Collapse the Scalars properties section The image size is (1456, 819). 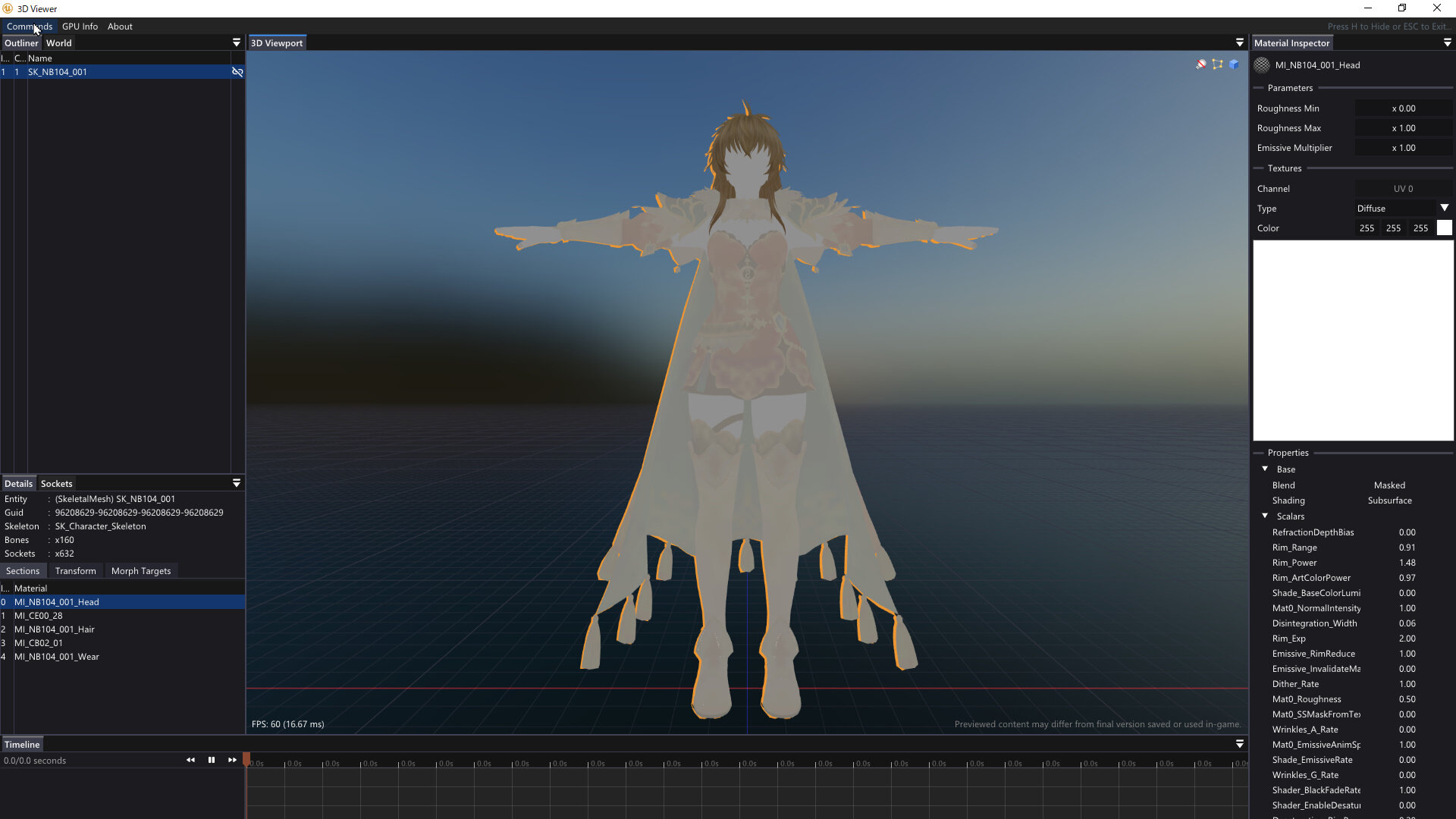tap(1265, 516)
